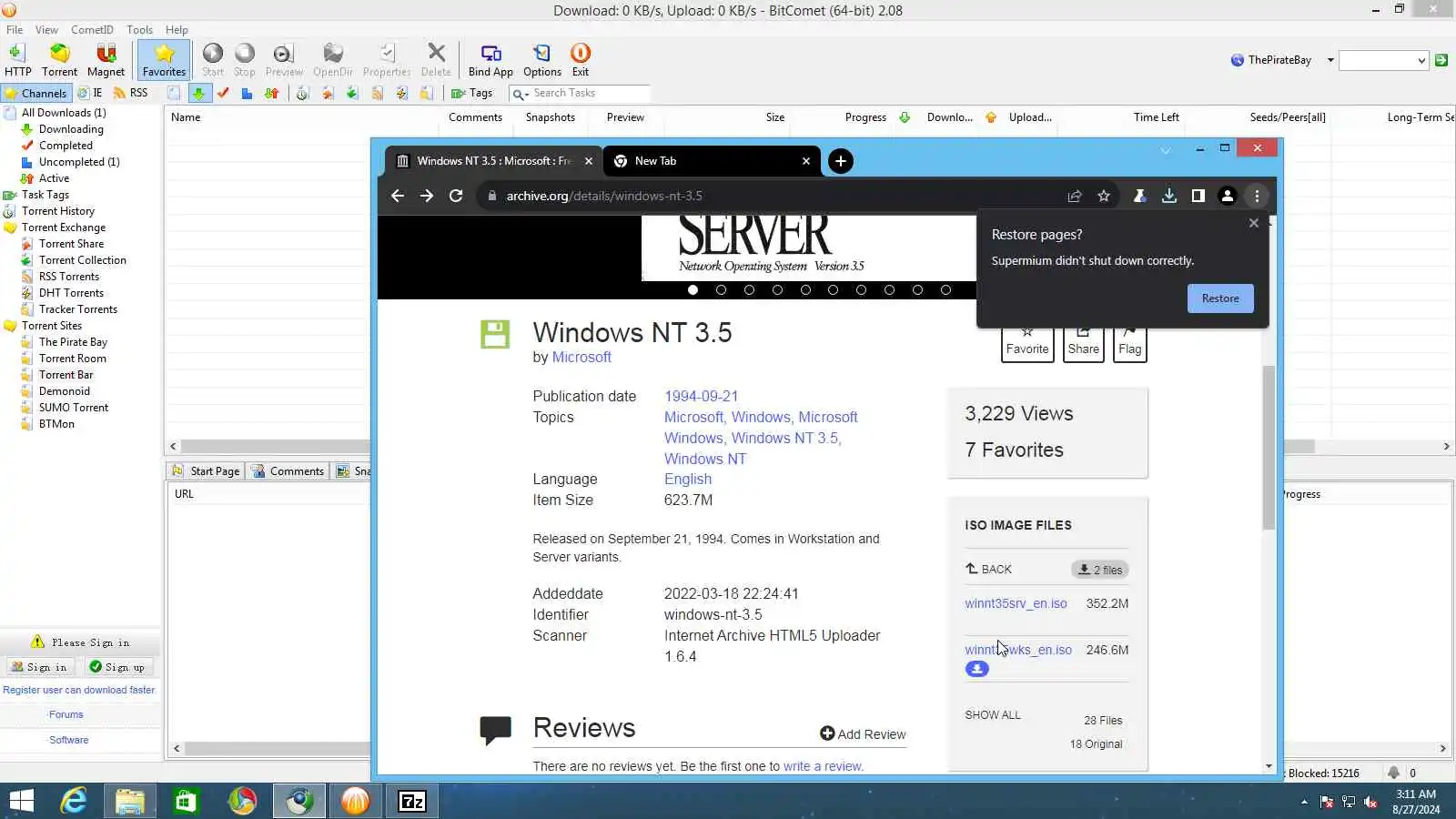Click the Start task icon in BitComet toolbar

coord(213,60)
